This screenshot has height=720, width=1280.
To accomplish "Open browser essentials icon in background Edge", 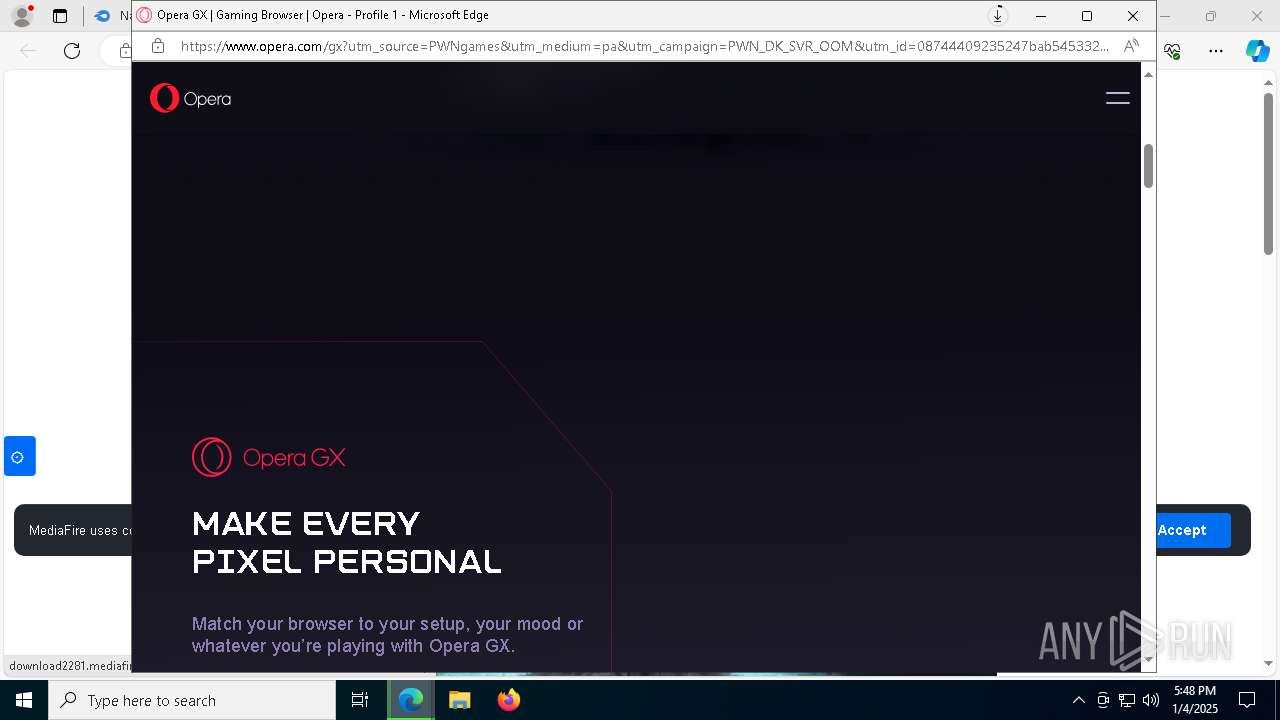I will [1173, 51].
